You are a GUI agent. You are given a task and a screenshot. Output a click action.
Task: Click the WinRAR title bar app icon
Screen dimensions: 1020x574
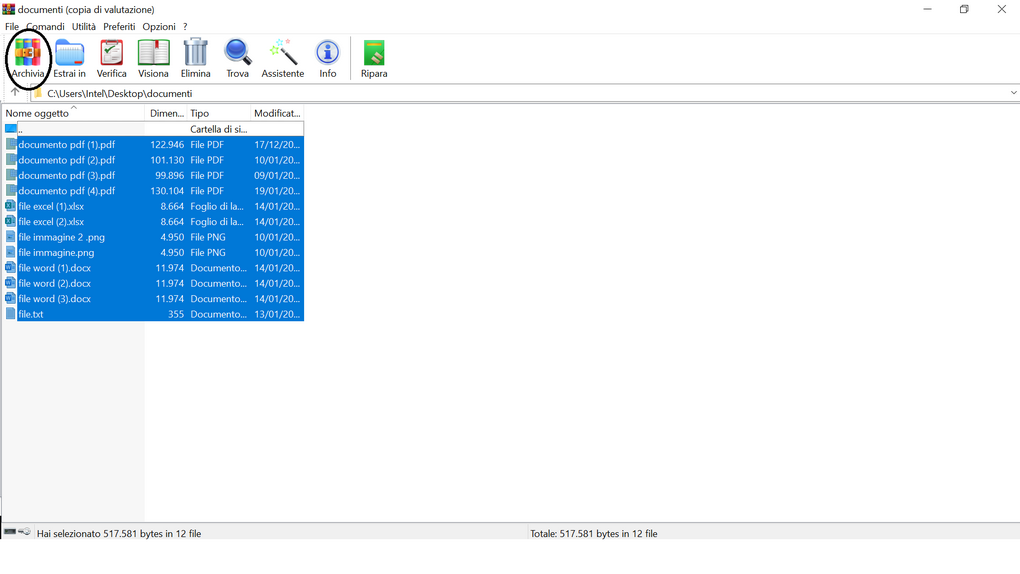[8, 9]
